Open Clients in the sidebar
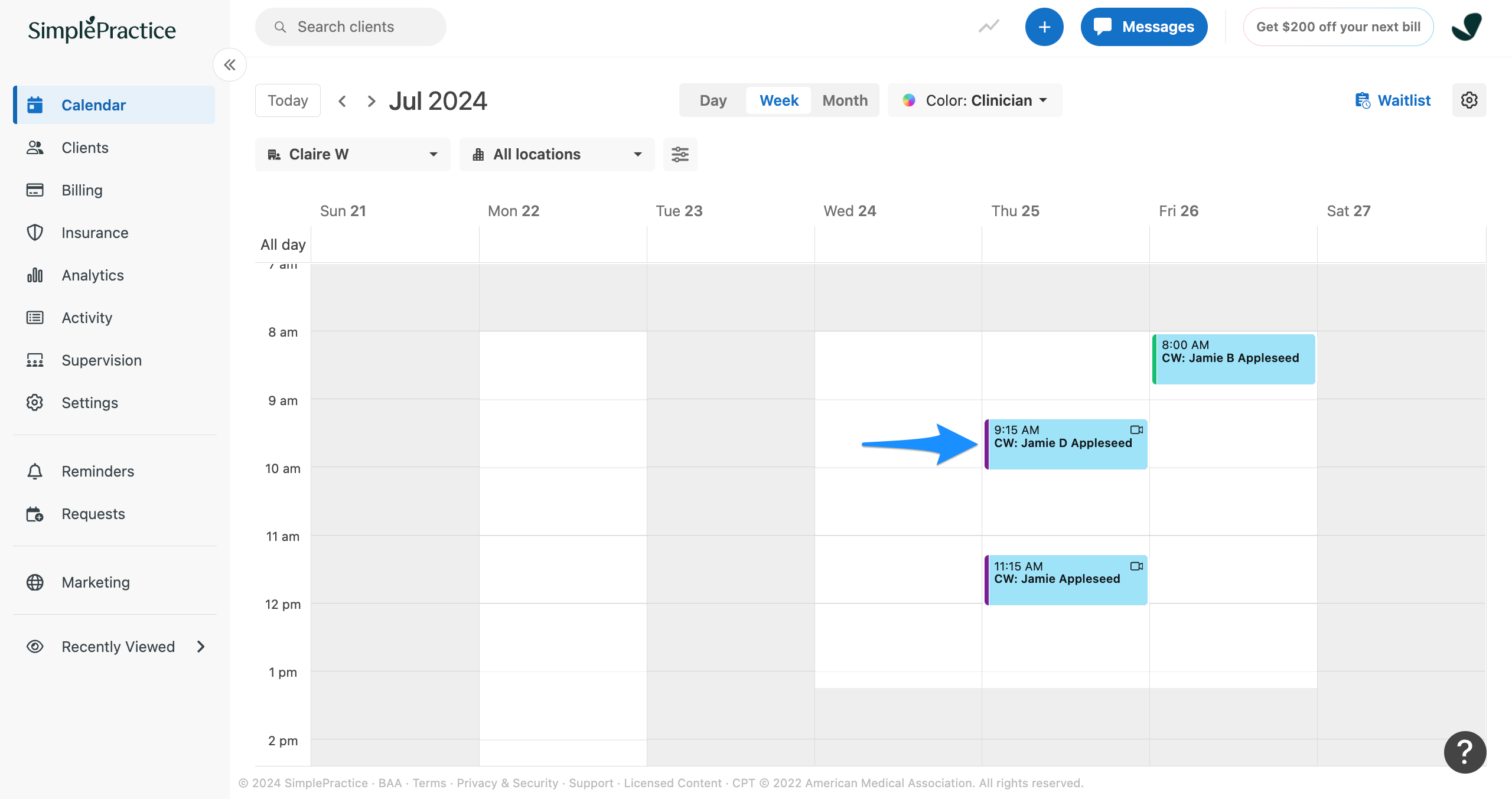 click(x=115, y=147)
